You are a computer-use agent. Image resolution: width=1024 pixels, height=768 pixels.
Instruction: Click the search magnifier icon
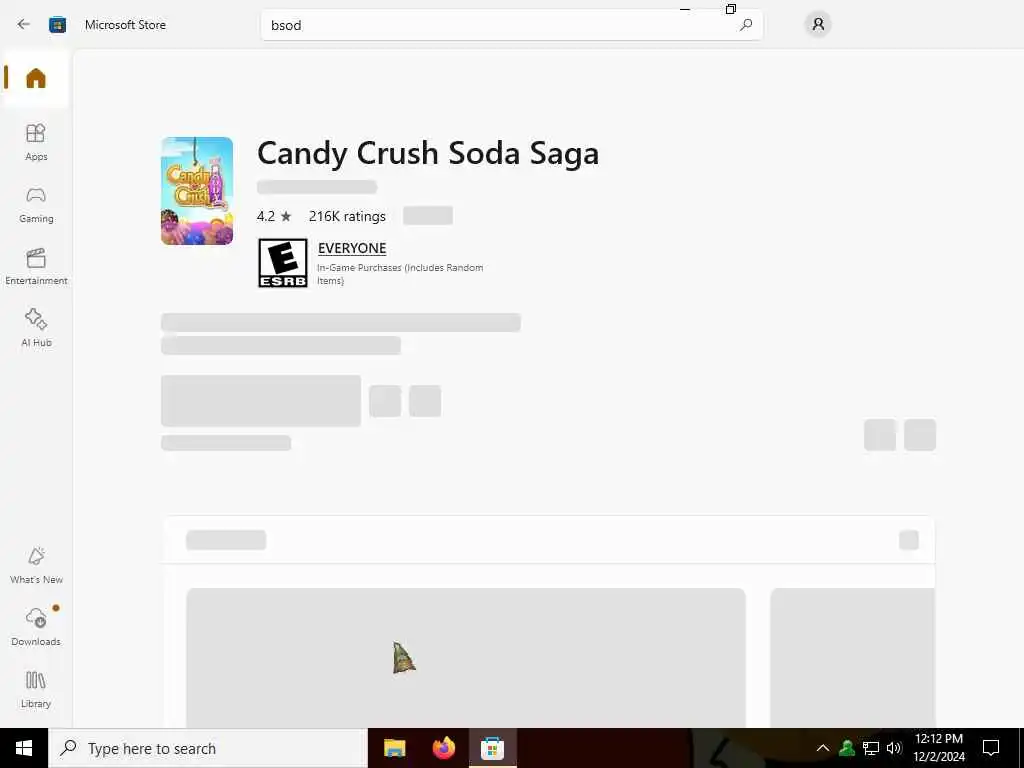(x=746, y=25)
